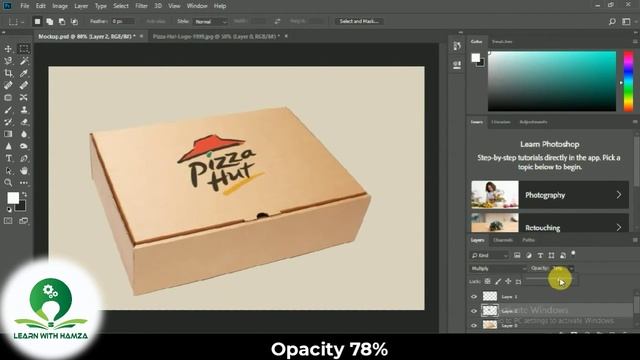Open the layer Kind filter dropdown
Screen dimensions: 640x360
[489, 256]
